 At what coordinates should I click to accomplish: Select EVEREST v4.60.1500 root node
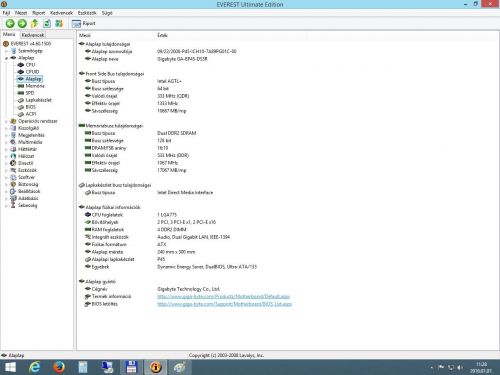pos(31,44)
